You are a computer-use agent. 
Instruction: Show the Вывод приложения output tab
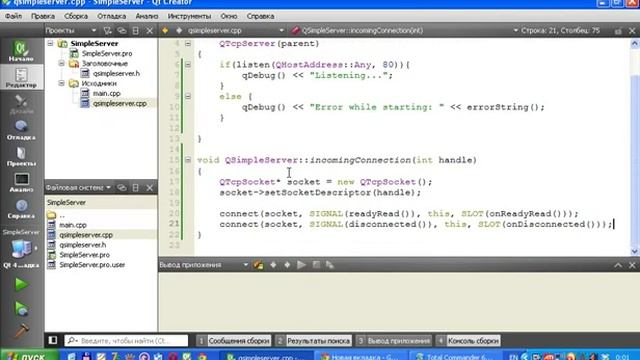pos(394,340)
